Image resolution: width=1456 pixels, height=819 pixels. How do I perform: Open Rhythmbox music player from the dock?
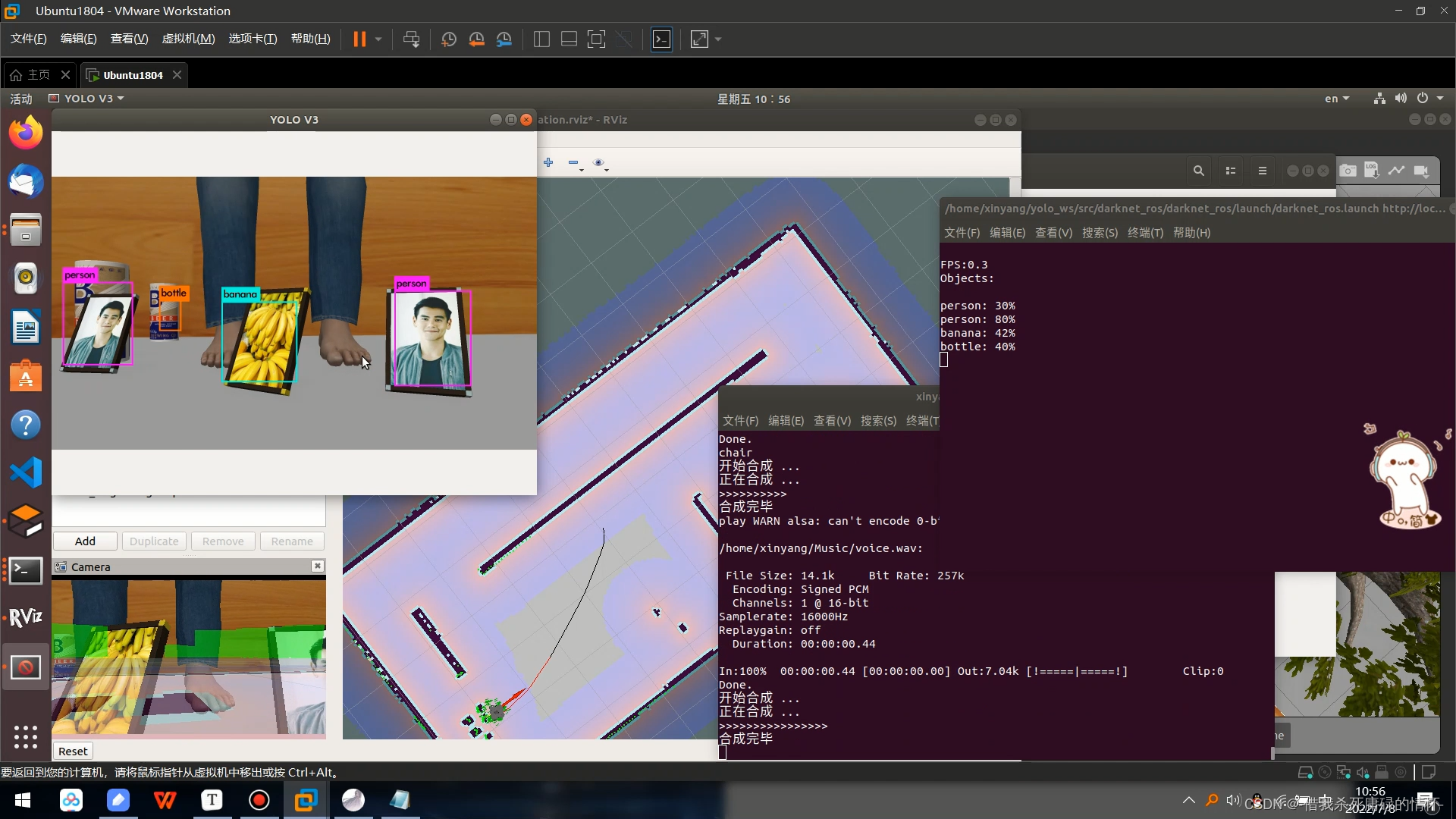(x=26, y=279)
